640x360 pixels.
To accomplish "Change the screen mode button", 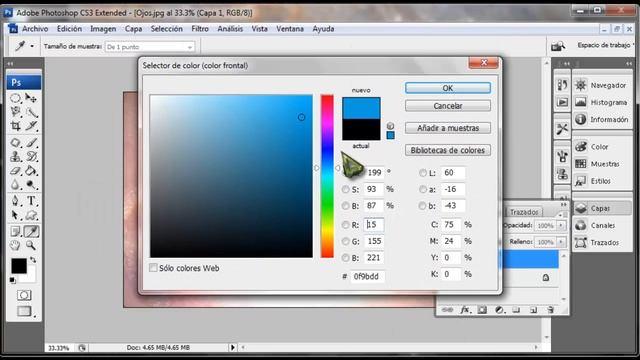I will (x=24, y=311).
